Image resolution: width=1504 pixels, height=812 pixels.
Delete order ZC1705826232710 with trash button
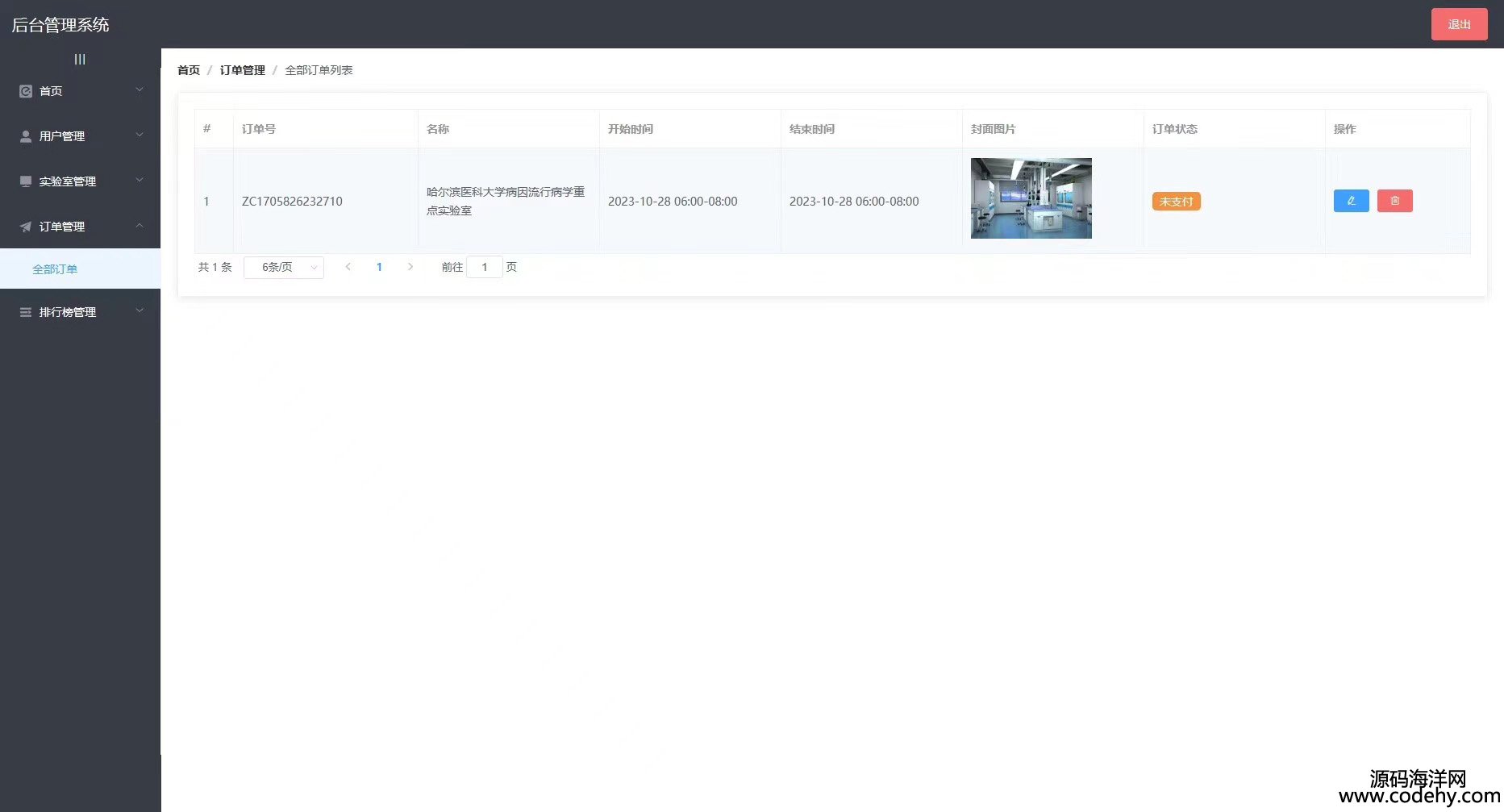coord(1395,201)
